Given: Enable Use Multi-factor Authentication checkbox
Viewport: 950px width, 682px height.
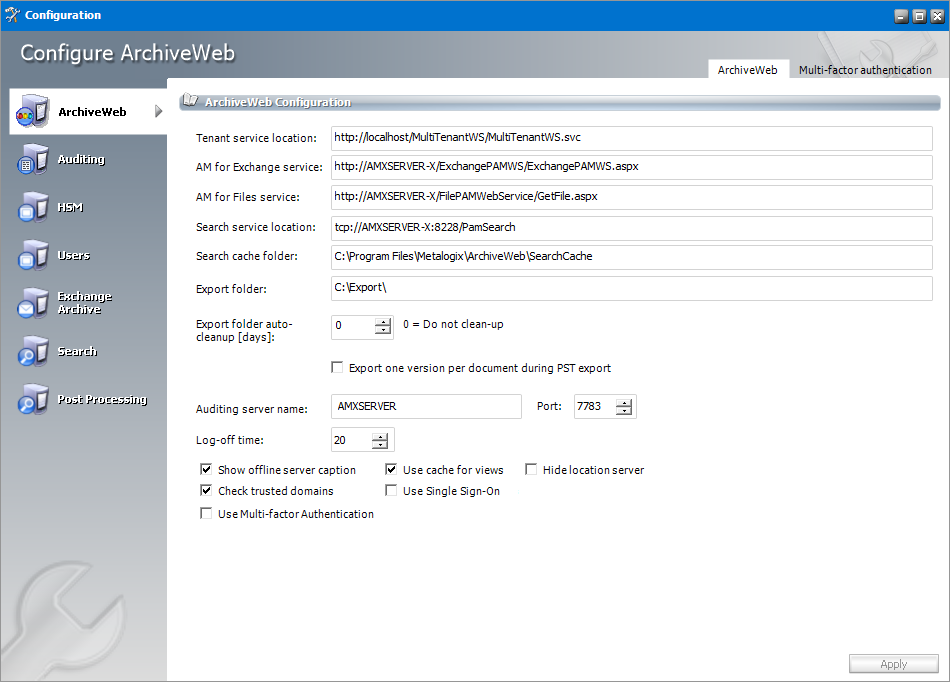Looking at the screenshot, I should click(206, 514).
